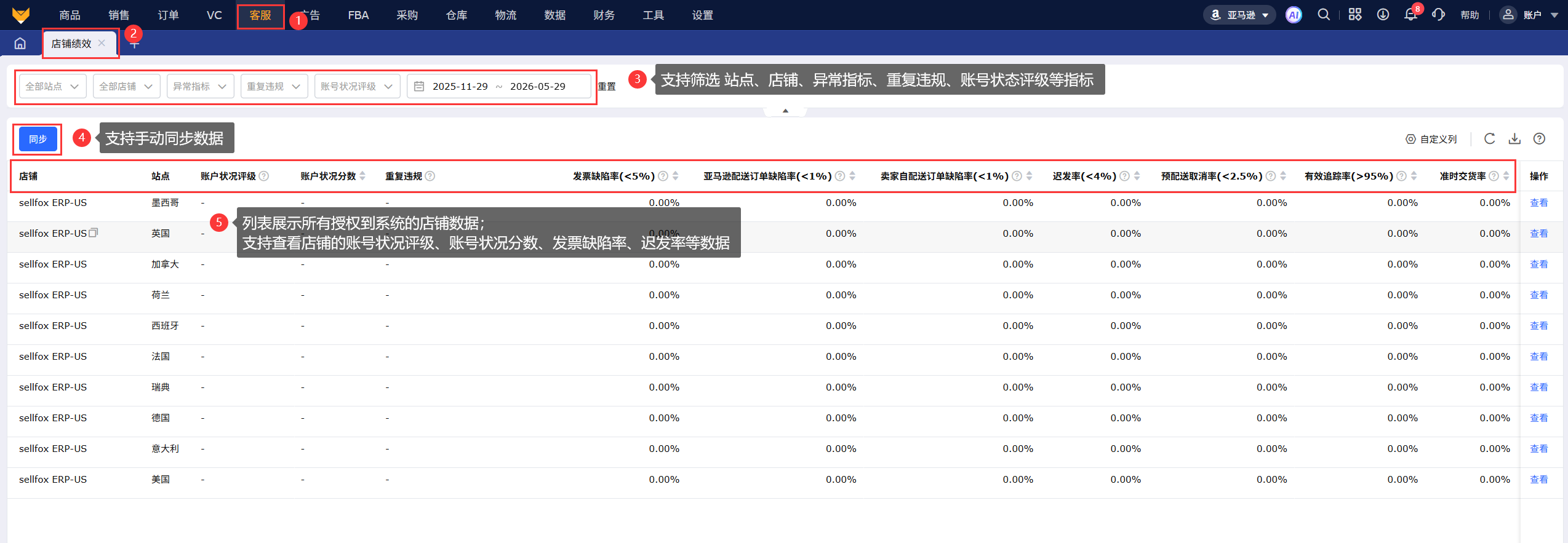Click the 瑞典 site cell
This screenshot has height=543, width=1568.
tap(161, 387)
